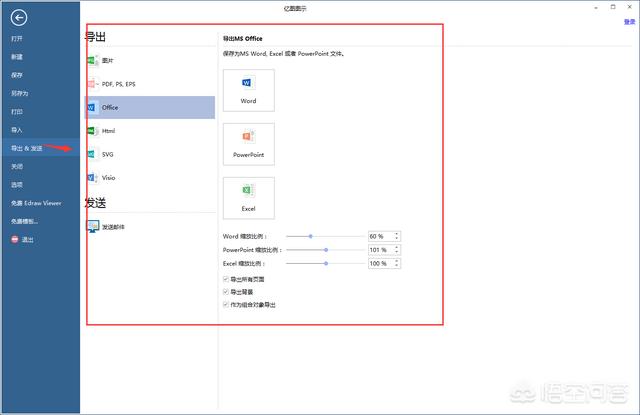
Task: Decrease Excel scale with down stepper
Action: tap(397, 266)
